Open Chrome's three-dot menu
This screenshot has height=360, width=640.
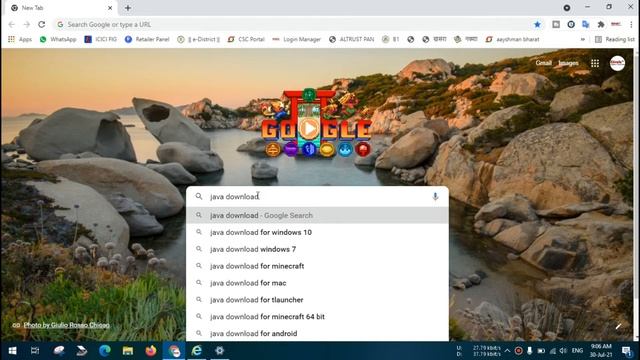[631, 24]
